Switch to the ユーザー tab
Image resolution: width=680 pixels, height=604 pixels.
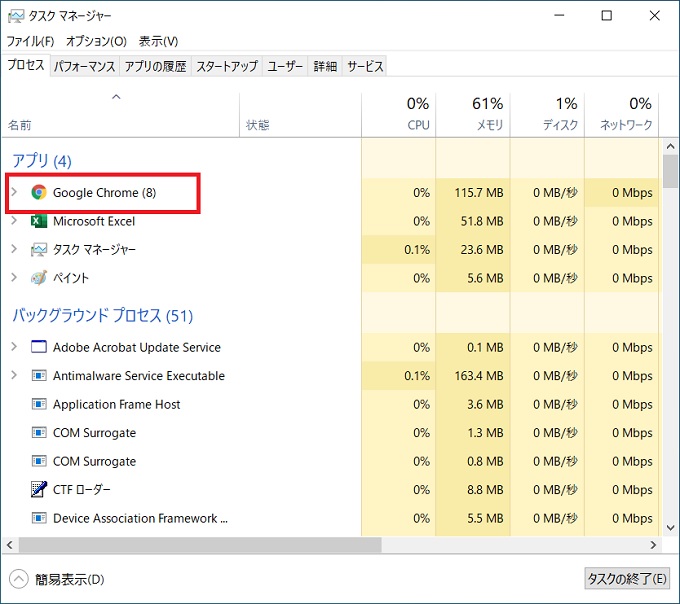pyautogui.click(x=285, y=66)
